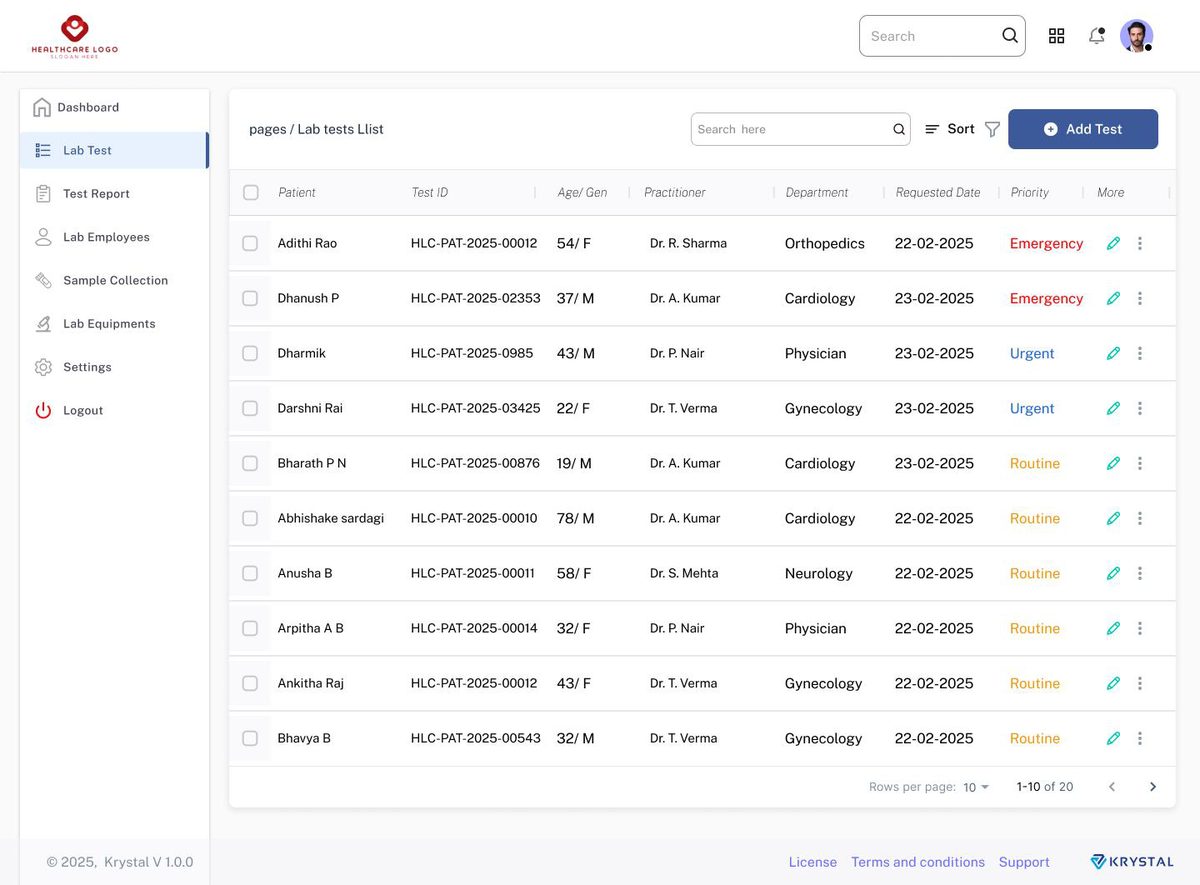Select the checkbox next to Ankitha Raj
Screen dimensions: 1200x885
coord(250,683)
